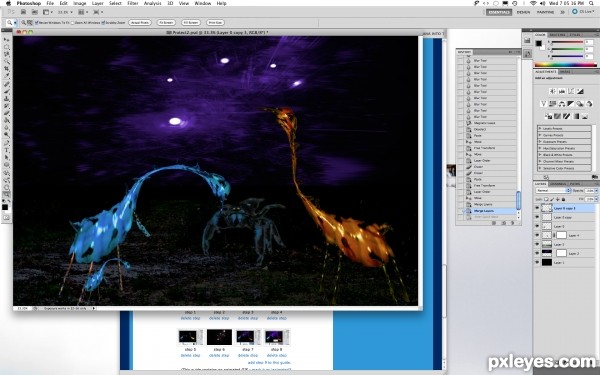600x375 pixels.
Task: Click add step 9 link in browser
Action: tap(269, 362)
